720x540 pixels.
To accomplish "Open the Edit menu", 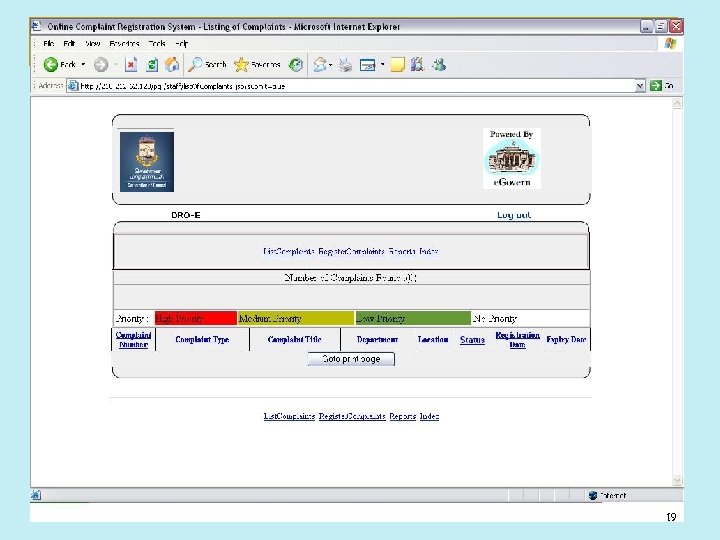I will (x=69, y=44).
